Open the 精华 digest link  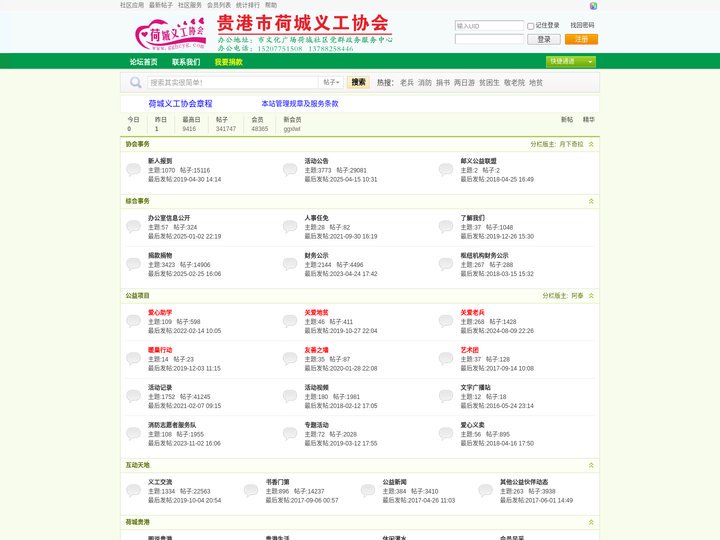(x=589, y=119)
